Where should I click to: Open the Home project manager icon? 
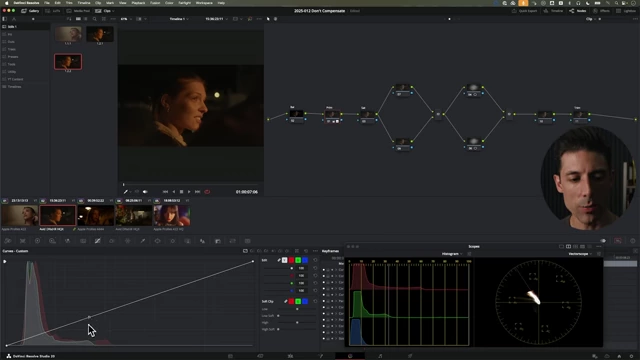pos(619,356)
